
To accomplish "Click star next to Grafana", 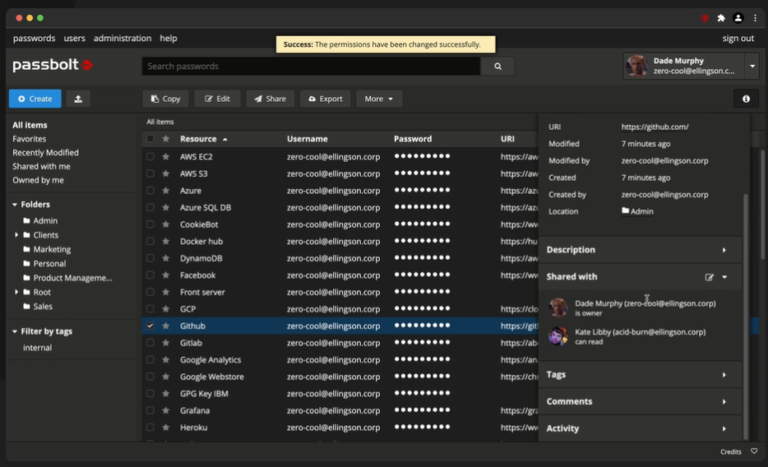I will 166,411.
